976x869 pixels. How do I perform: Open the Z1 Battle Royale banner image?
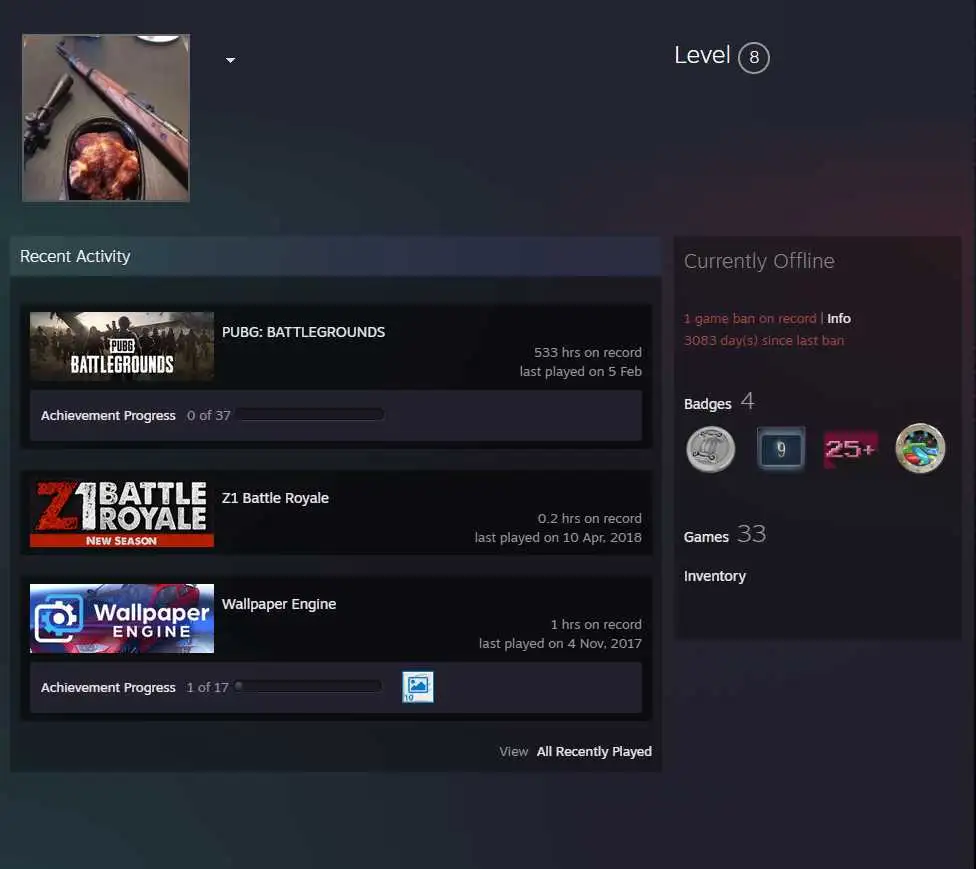(x=122, y=513)
